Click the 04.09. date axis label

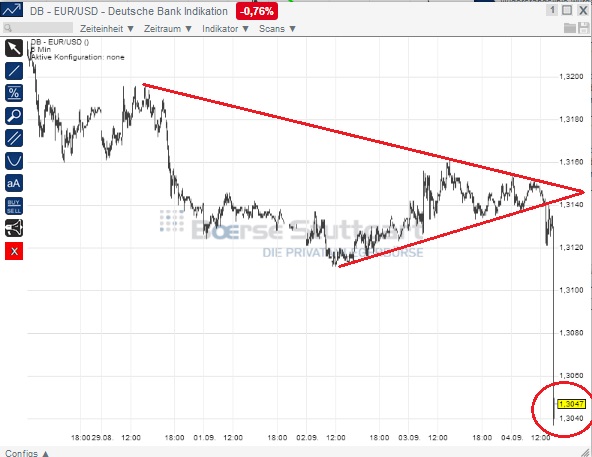click(x=512, y=438)
